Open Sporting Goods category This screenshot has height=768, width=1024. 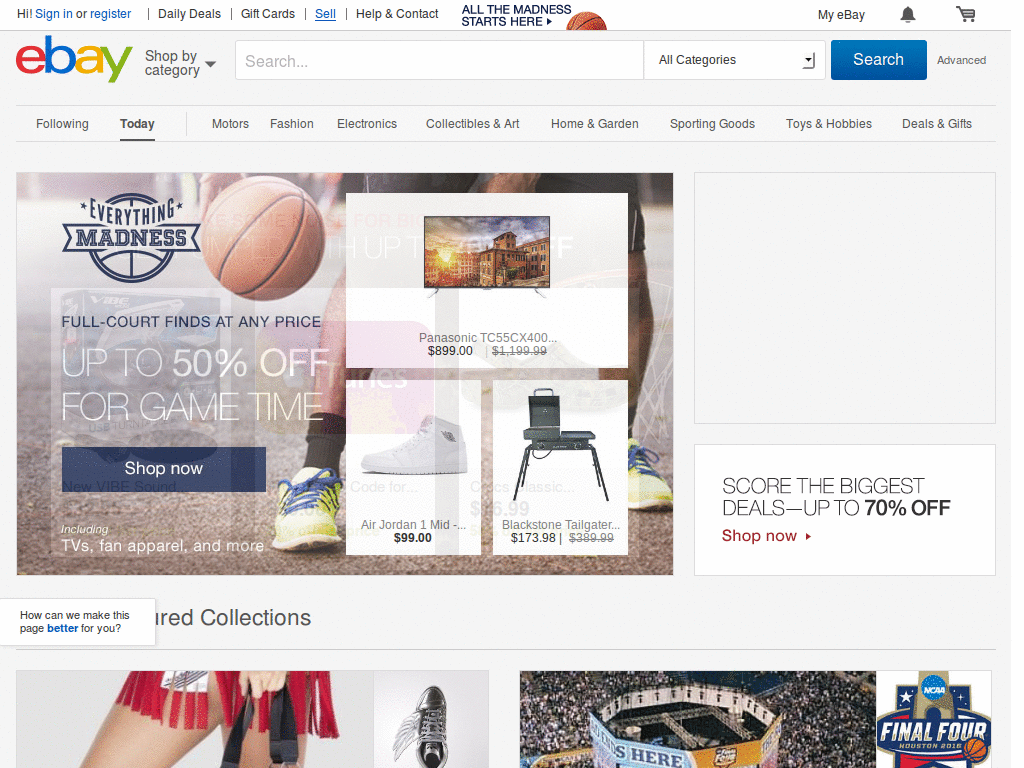click(x=712, y=123)
